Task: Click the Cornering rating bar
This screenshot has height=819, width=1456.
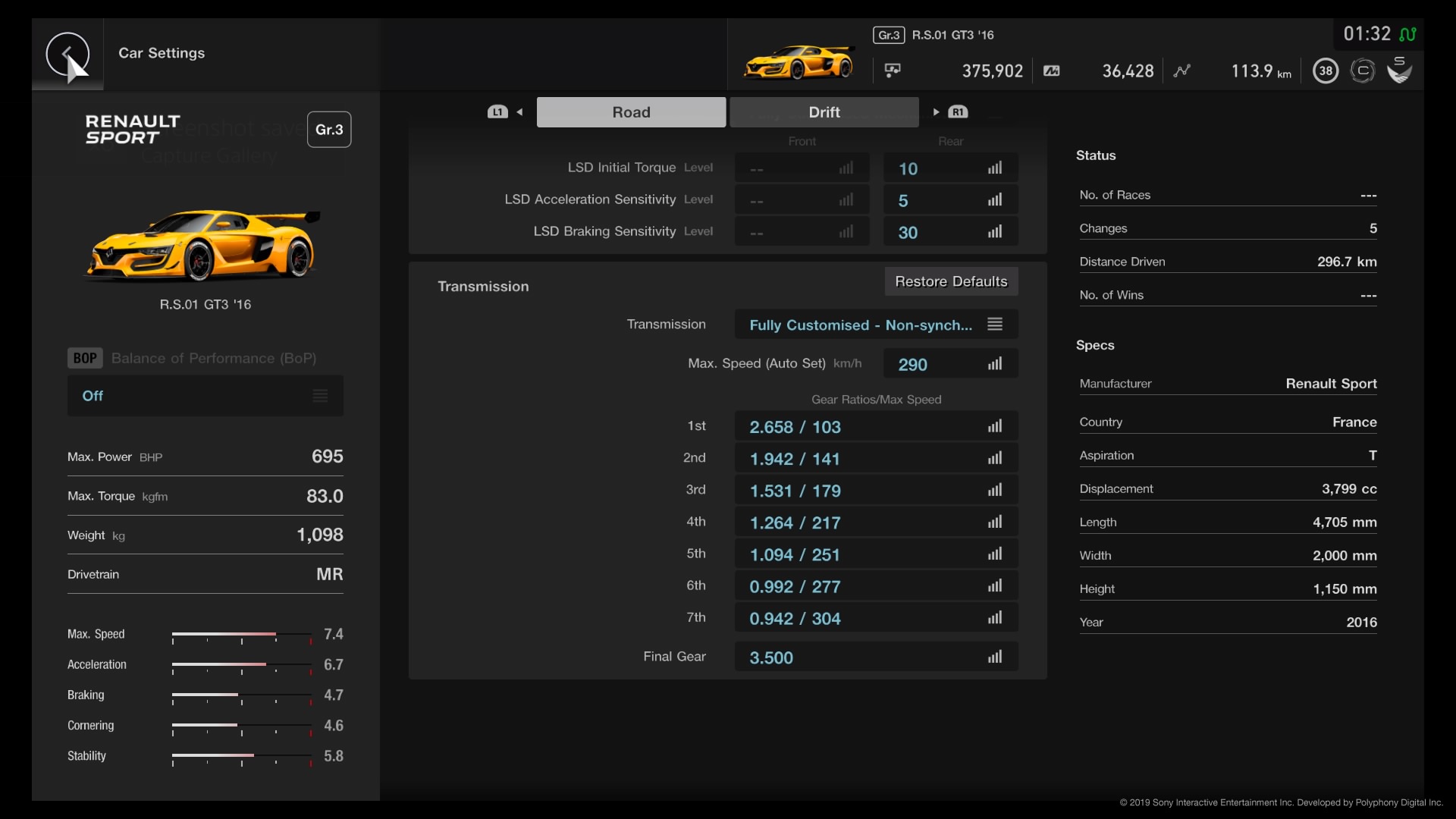Action: click(242, 726)
